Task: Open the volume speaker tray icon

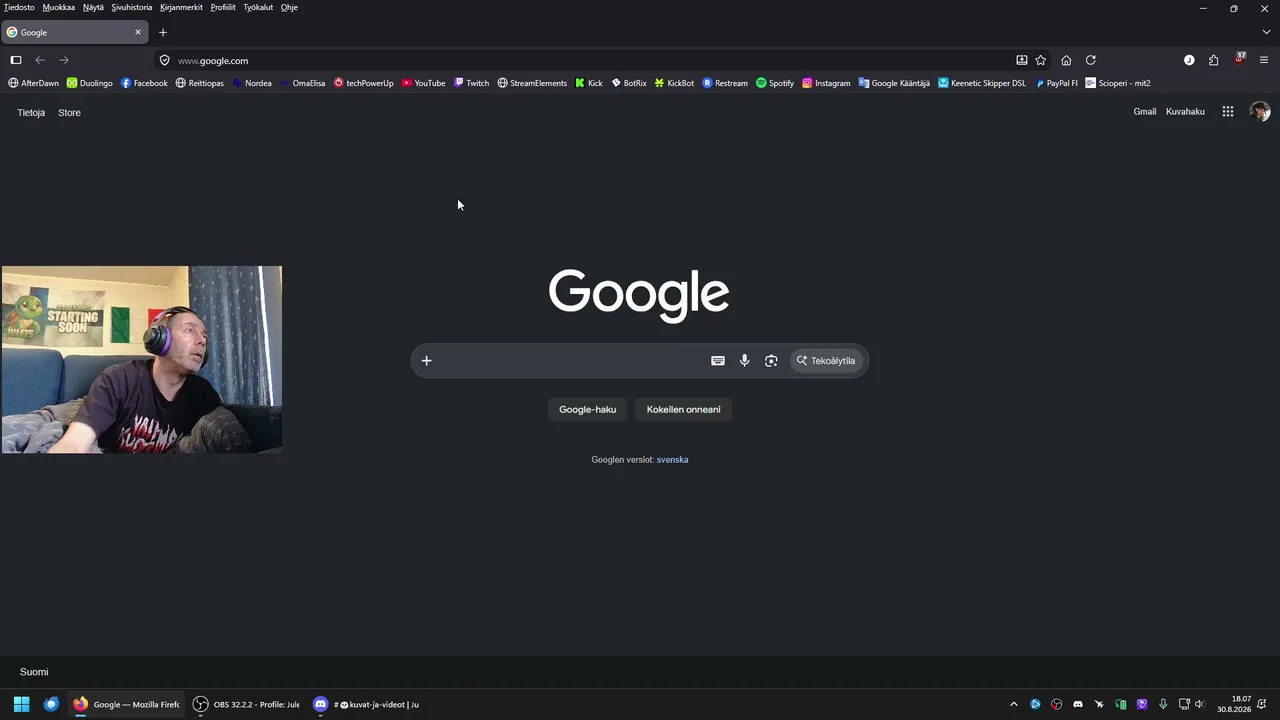Action: pos(1200,704)
